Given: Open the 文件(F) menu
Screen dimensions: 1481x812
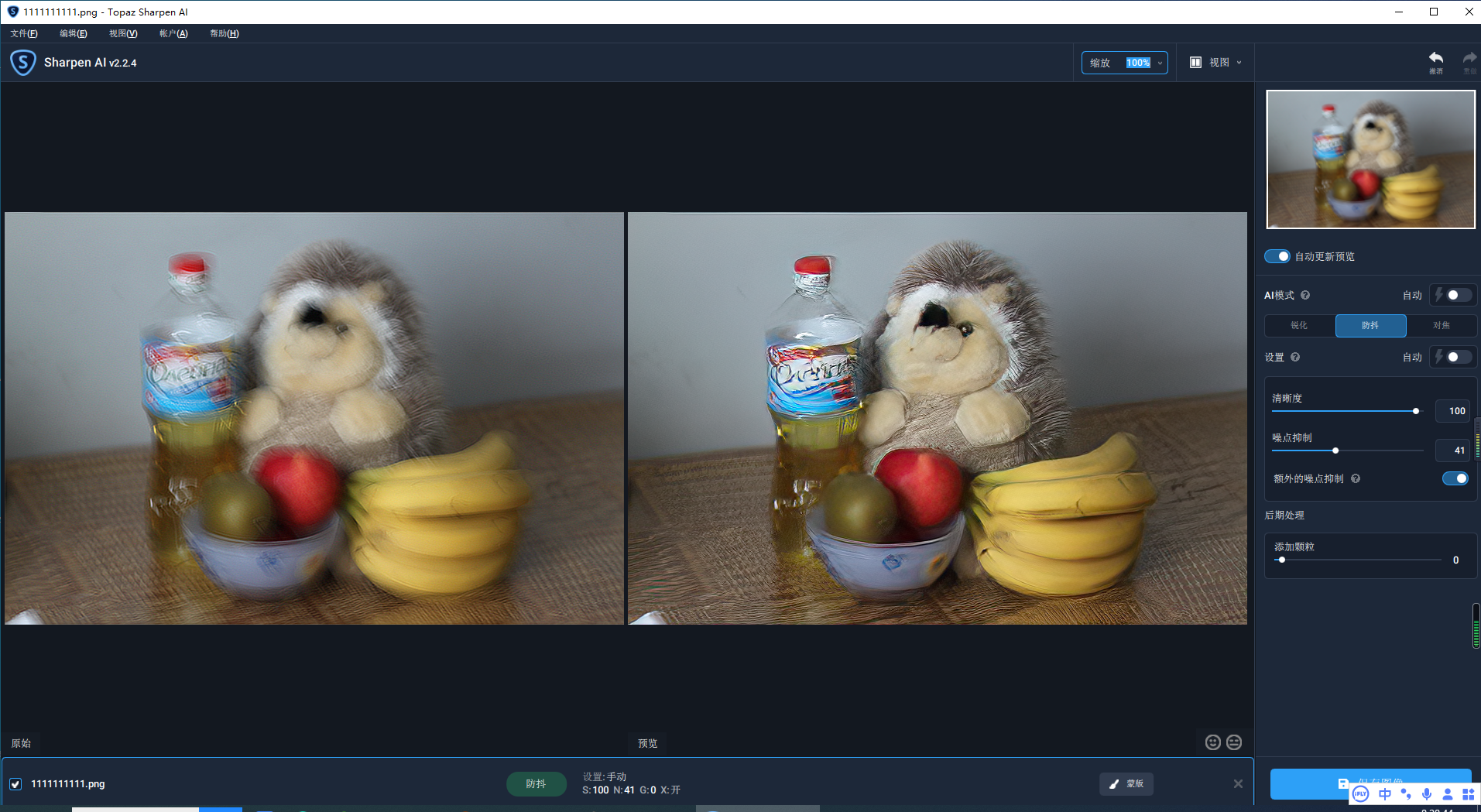Looking at the screenshot, I should pyautogui.click(x=24, y=33).
